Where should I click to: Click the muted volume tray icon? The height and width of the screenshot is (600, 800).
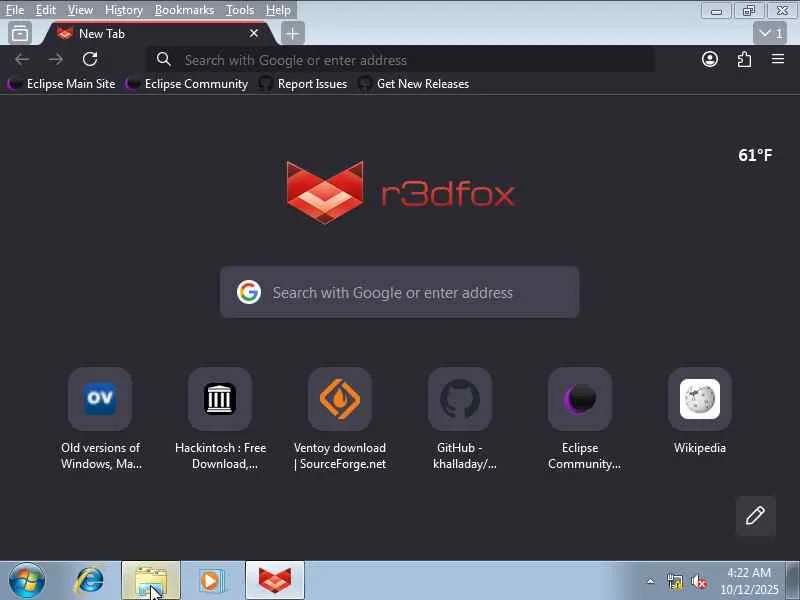point(698,581)
